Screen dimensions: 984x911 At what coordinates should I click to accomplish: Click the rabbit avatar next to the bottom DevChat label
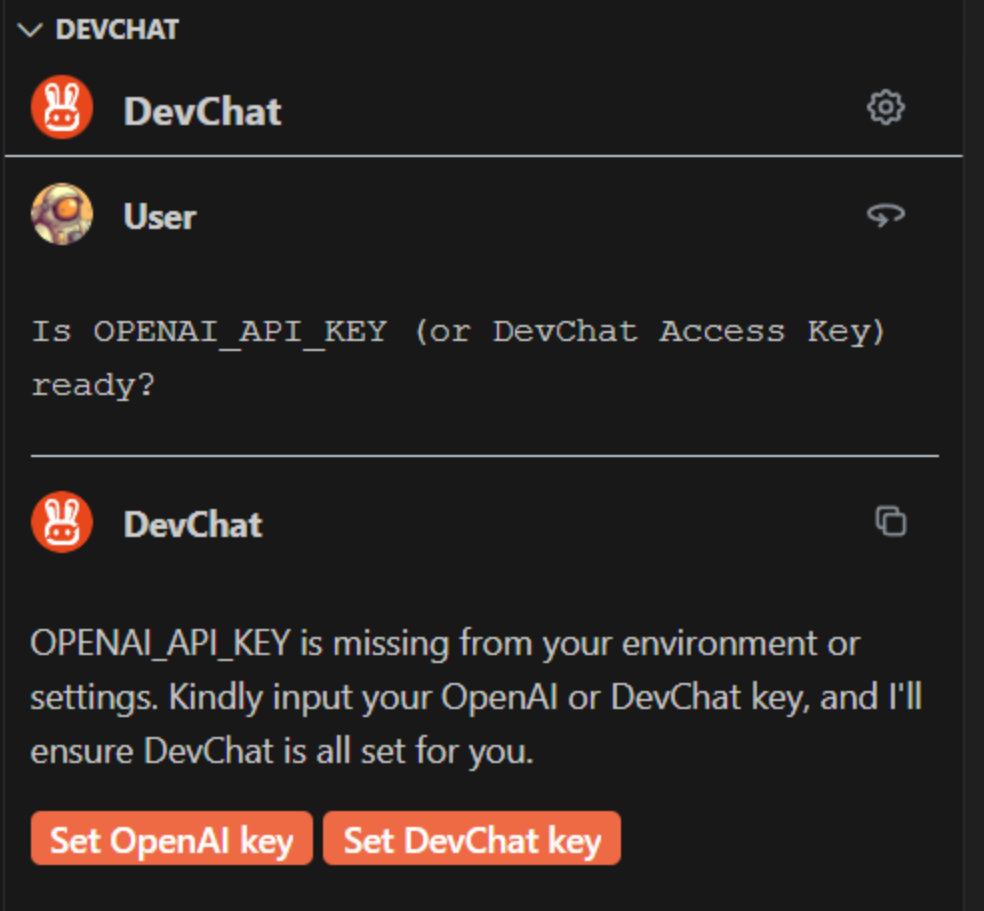(x=62, y=524)
